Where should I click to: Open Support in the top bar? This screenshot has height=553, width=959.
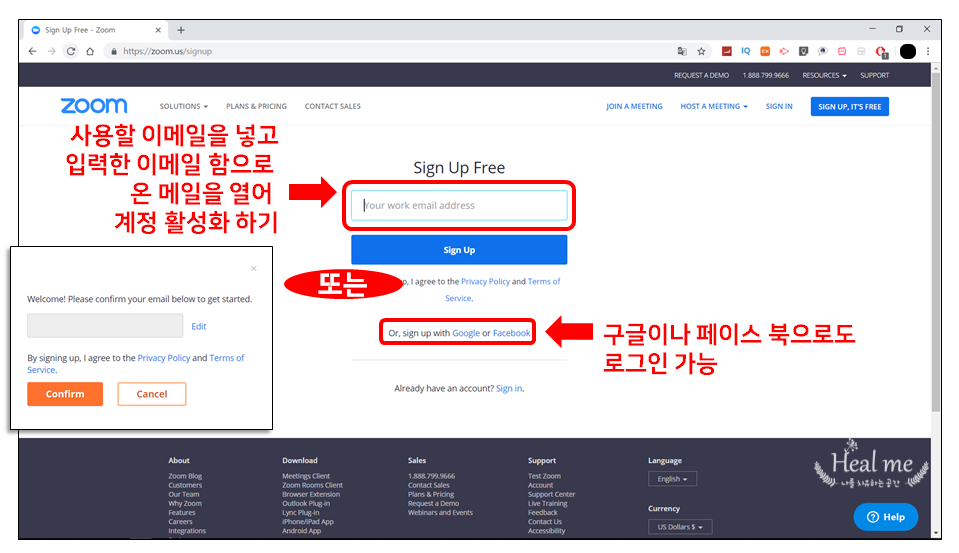[x=875, y=75]
